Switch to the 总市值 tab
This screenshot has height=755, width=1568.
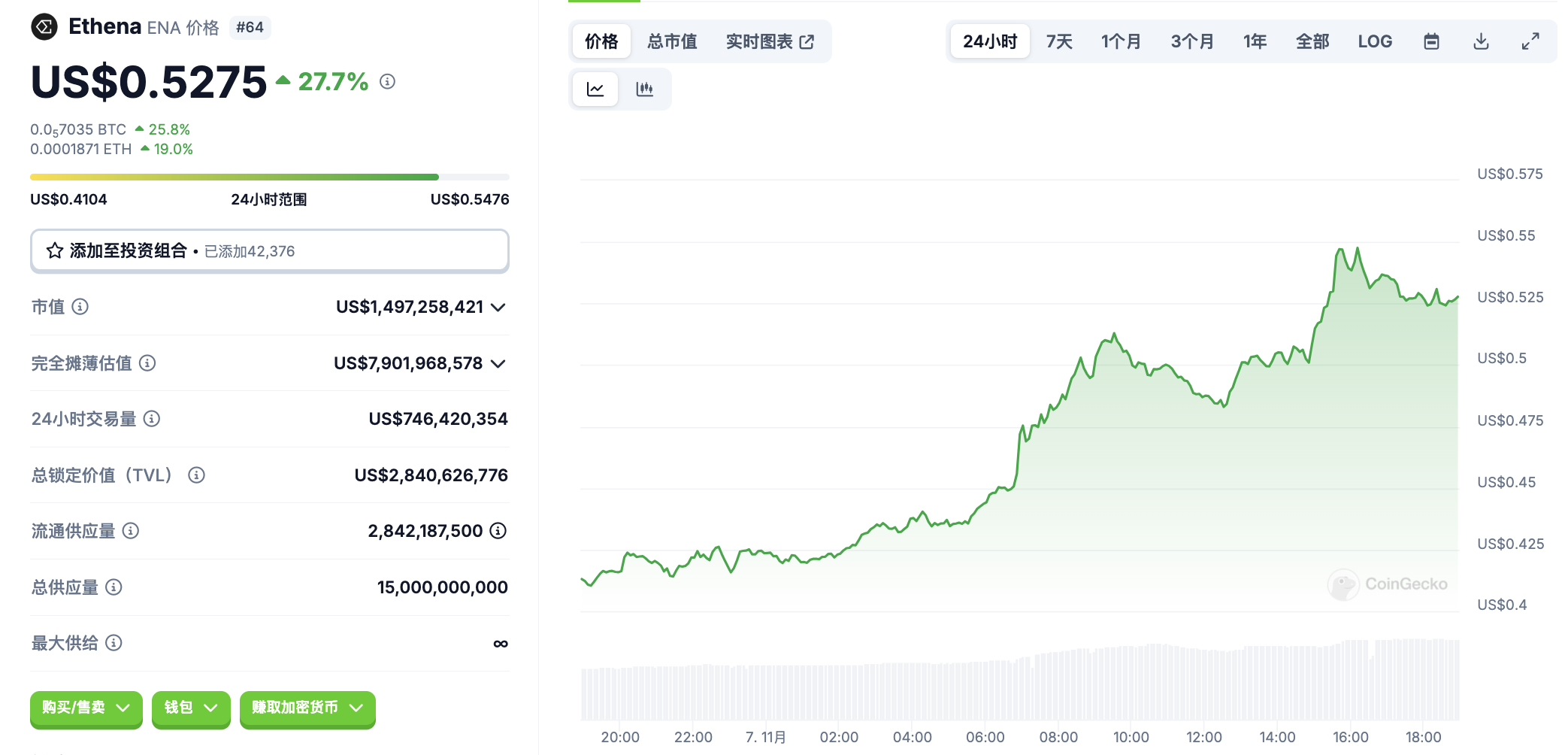672,41
